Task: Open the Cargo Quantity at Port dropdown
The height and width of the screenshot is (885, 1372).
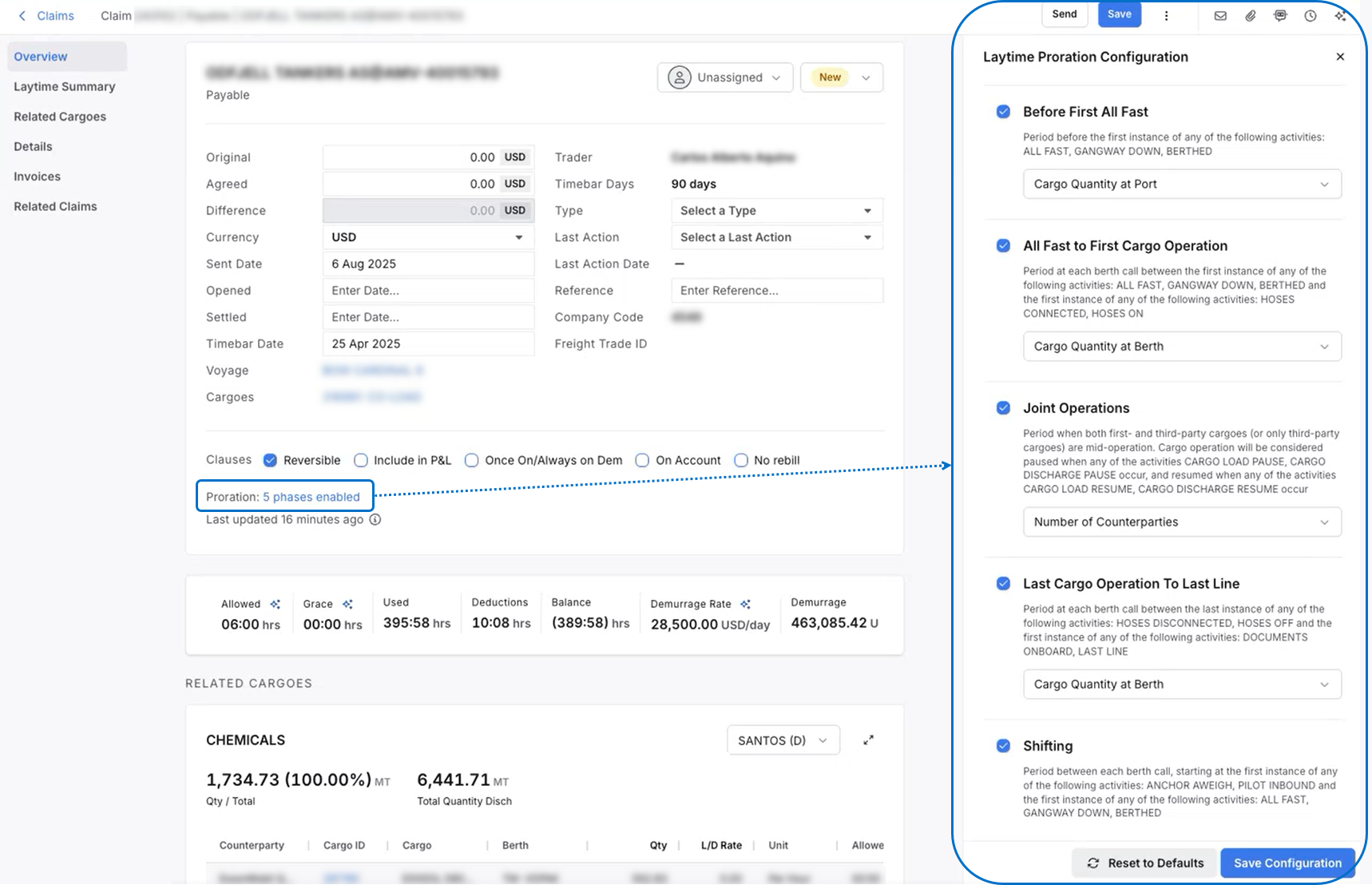Action: tap(1182, 184)
